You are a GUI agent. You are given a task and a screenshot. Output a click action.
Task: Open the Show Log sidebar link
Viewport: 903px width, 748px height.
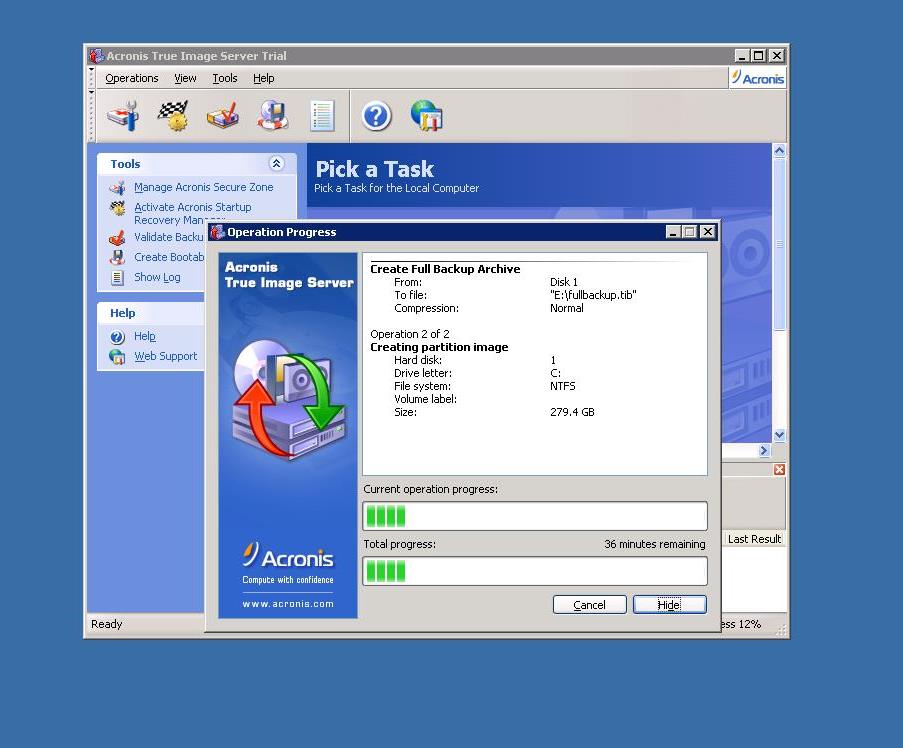[x=157, y=277]
